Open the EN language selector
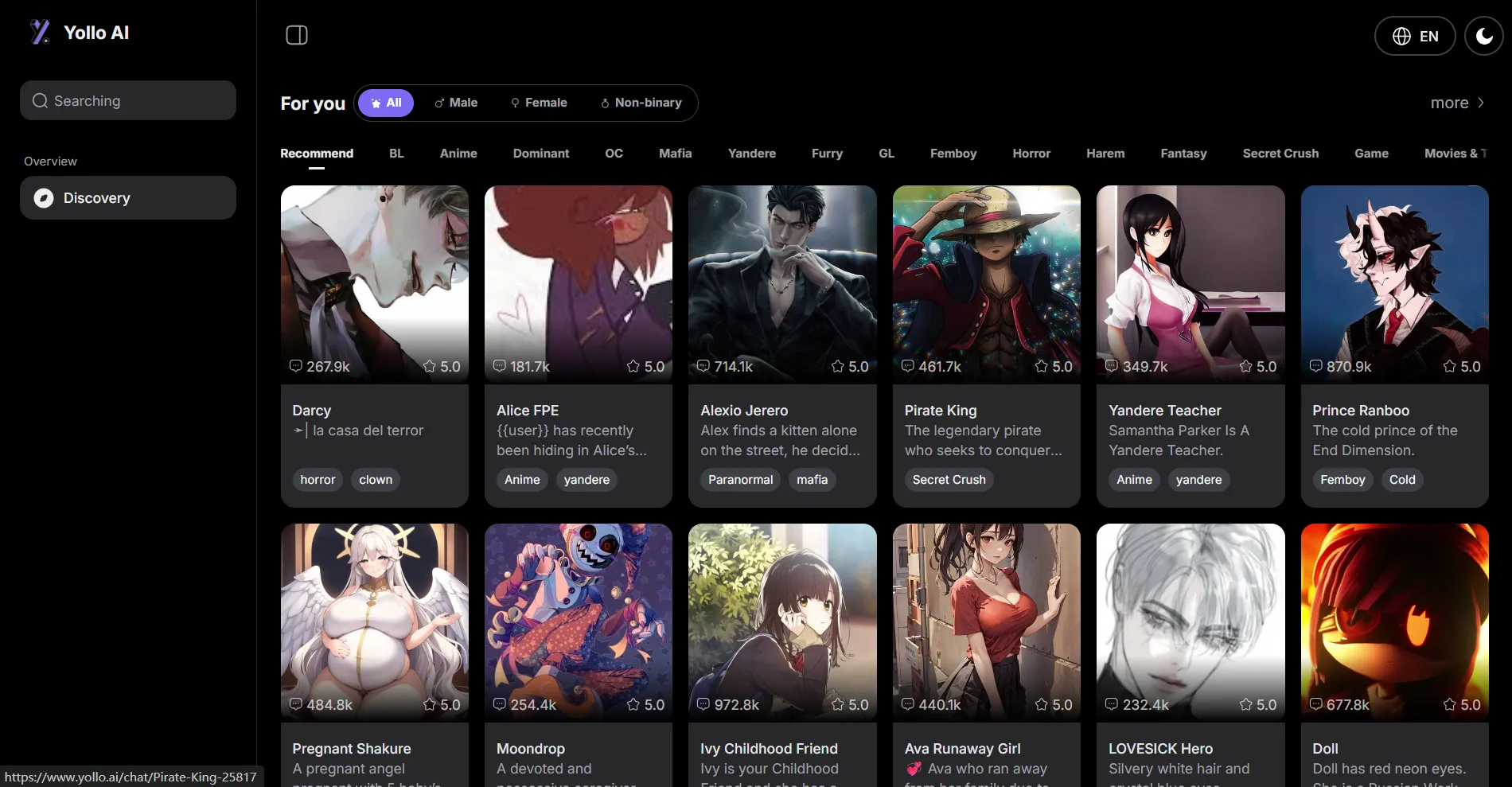Viewport: 1512px width, 787px height. [x=1415, y=36]
